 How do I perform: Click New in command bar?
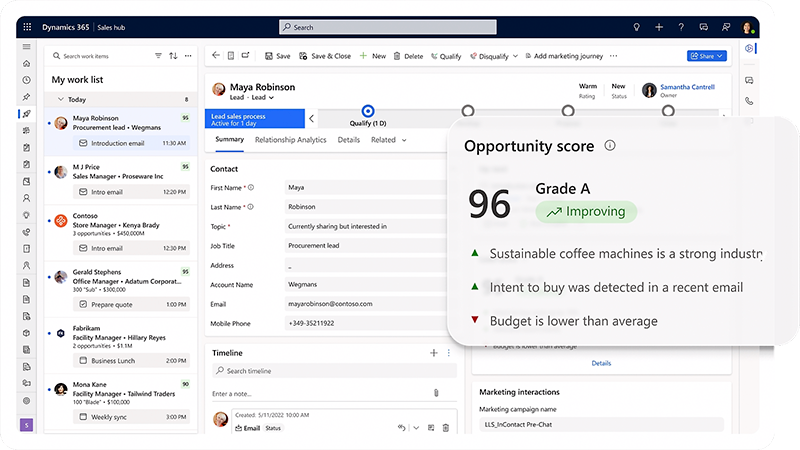click(373, 56)
